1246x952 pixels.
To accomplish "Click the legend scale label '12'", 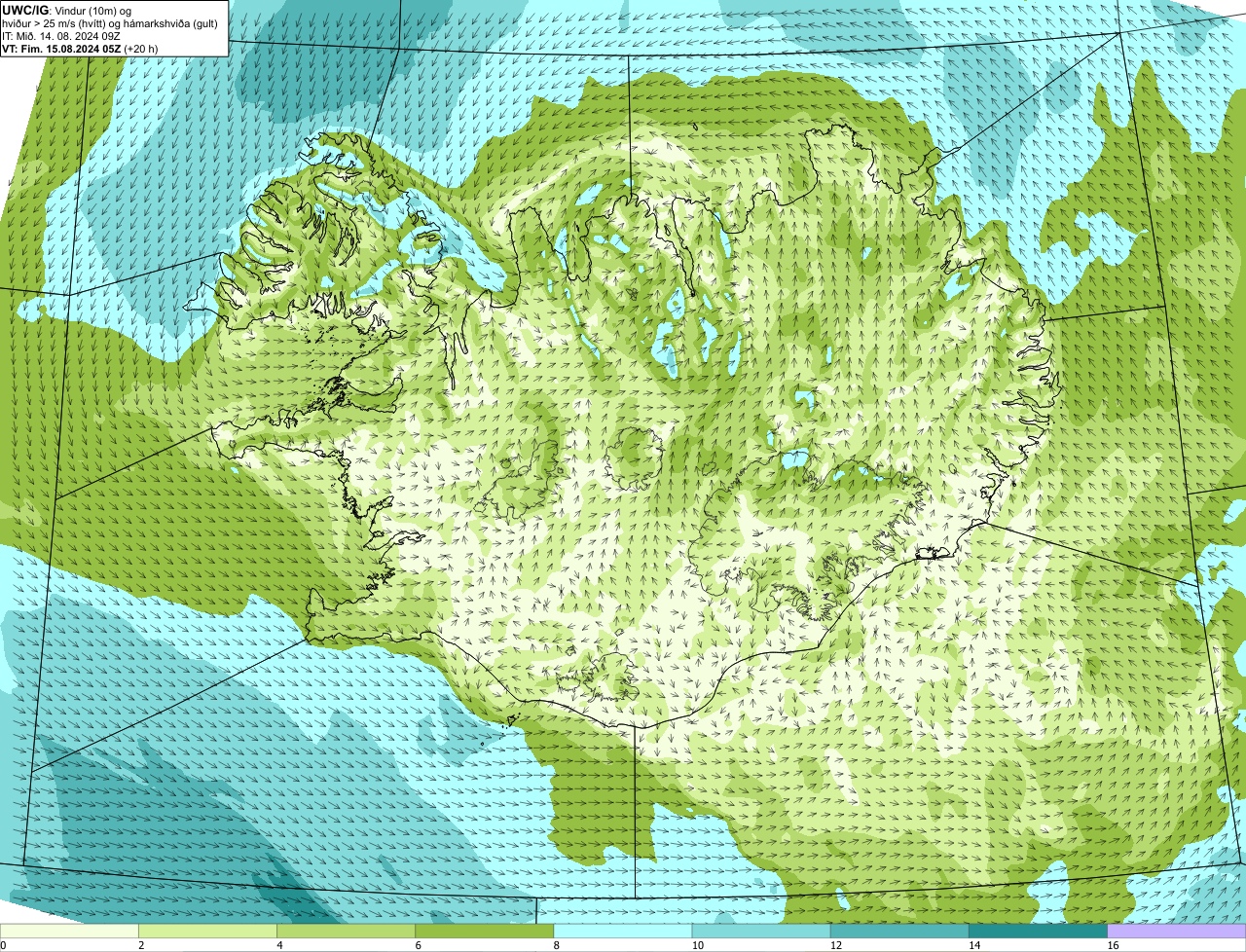I will point(835,945).
